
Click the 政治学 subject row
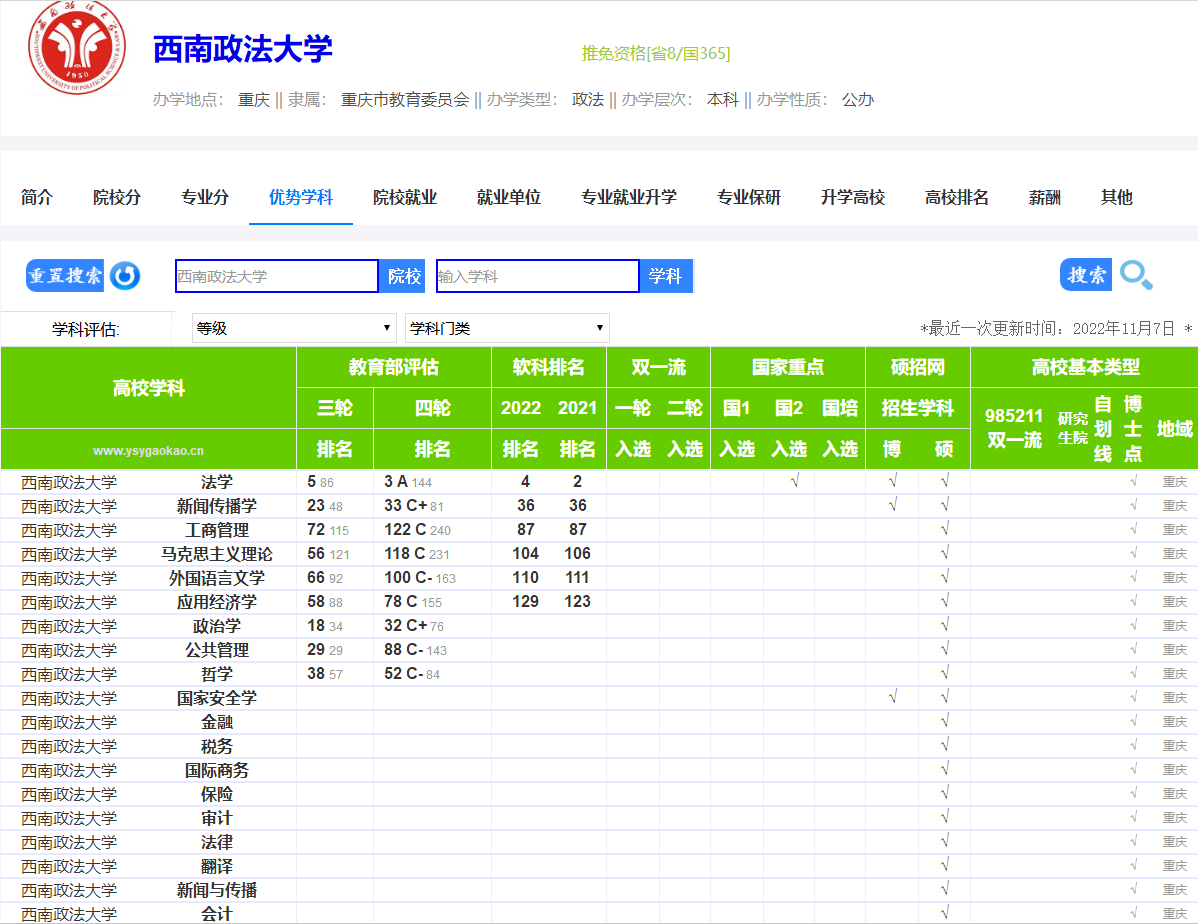click(598, 626)
